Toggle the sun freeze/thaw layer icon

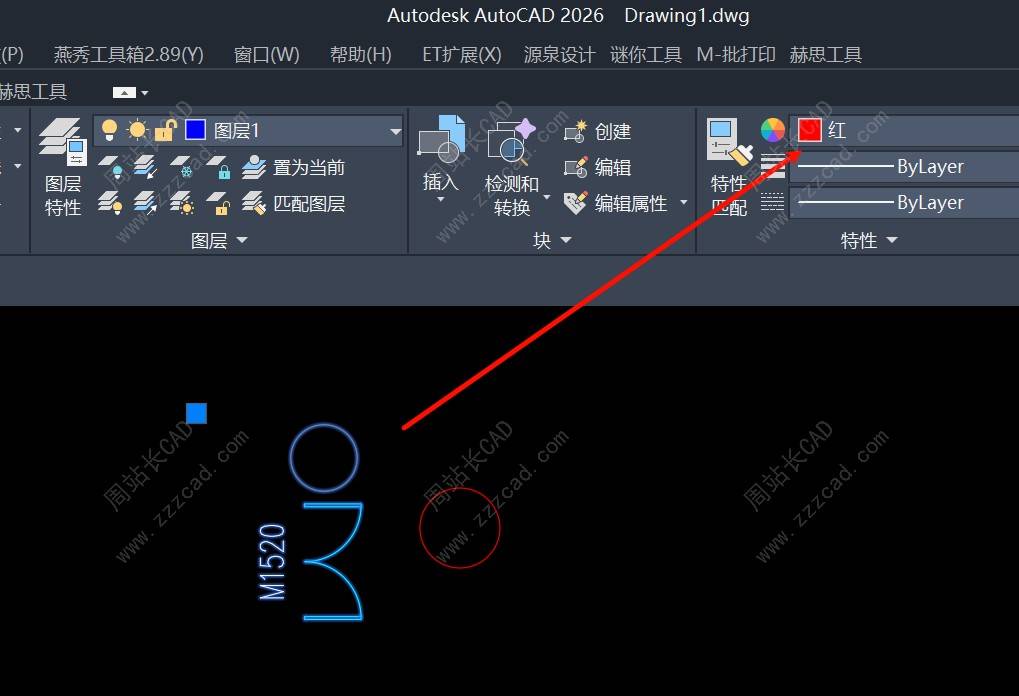click(x=137, y=130)
